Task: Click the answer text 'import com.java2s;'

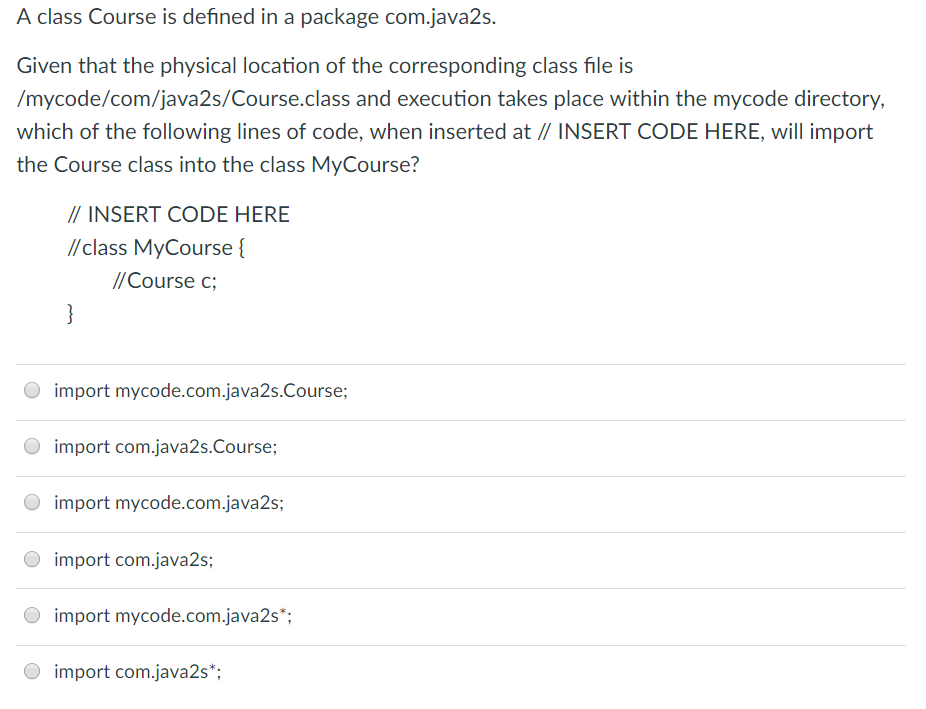Action: tap(133, 560)
